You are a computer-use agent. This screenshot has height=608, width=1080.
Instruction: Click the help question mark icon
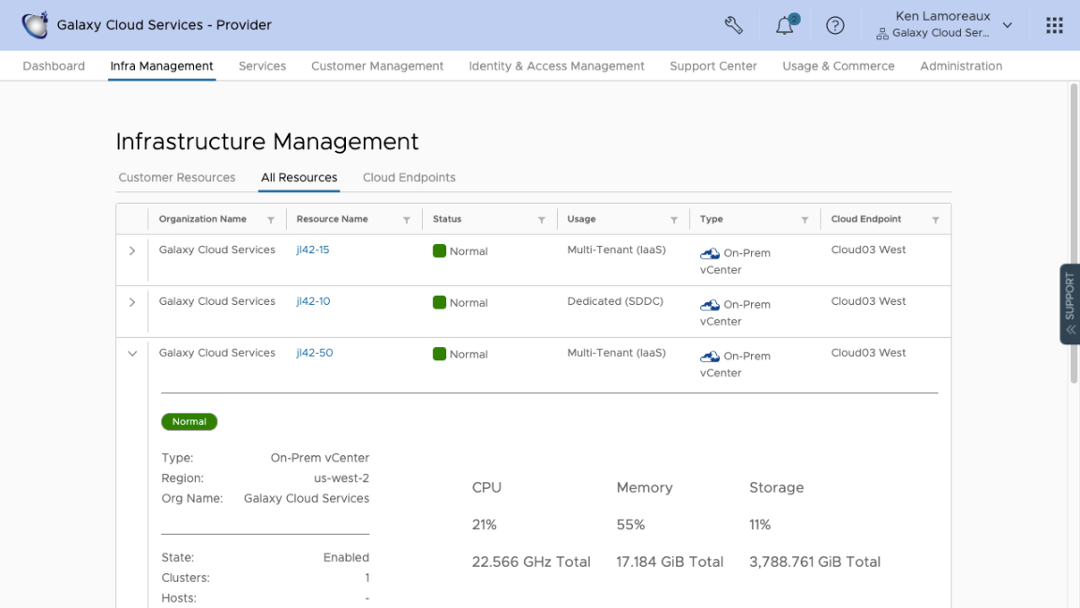click(x=835, y=25)
